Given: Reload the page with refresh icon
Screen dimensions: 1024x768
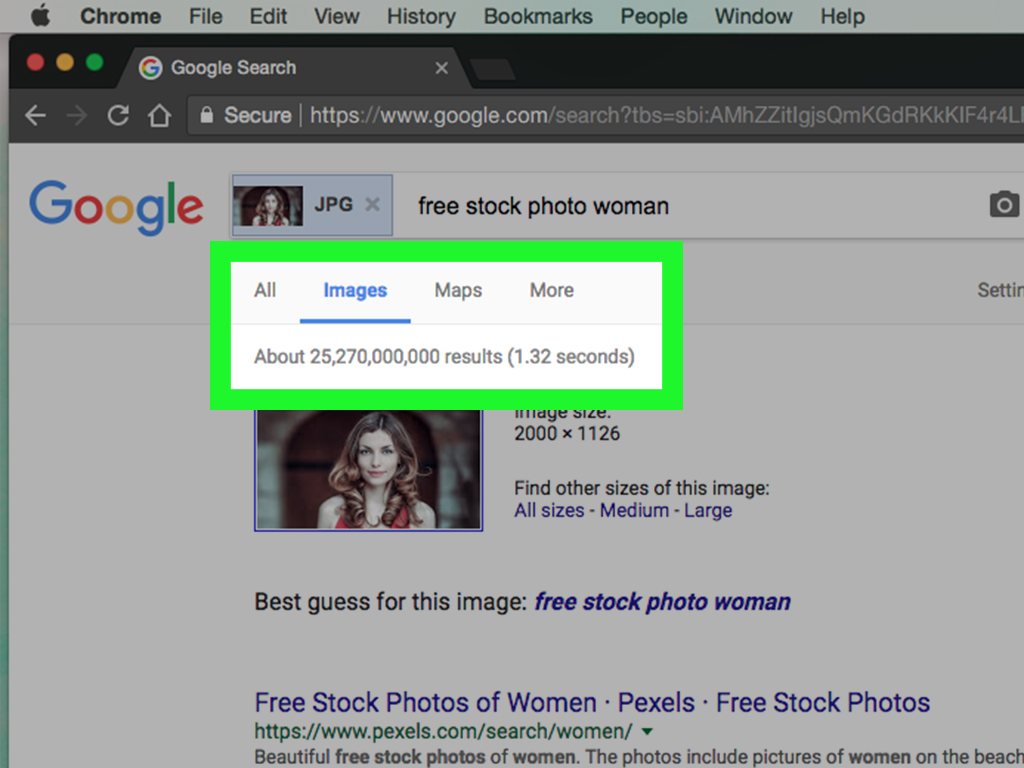Looking at the screenshot, I should 118,116.
